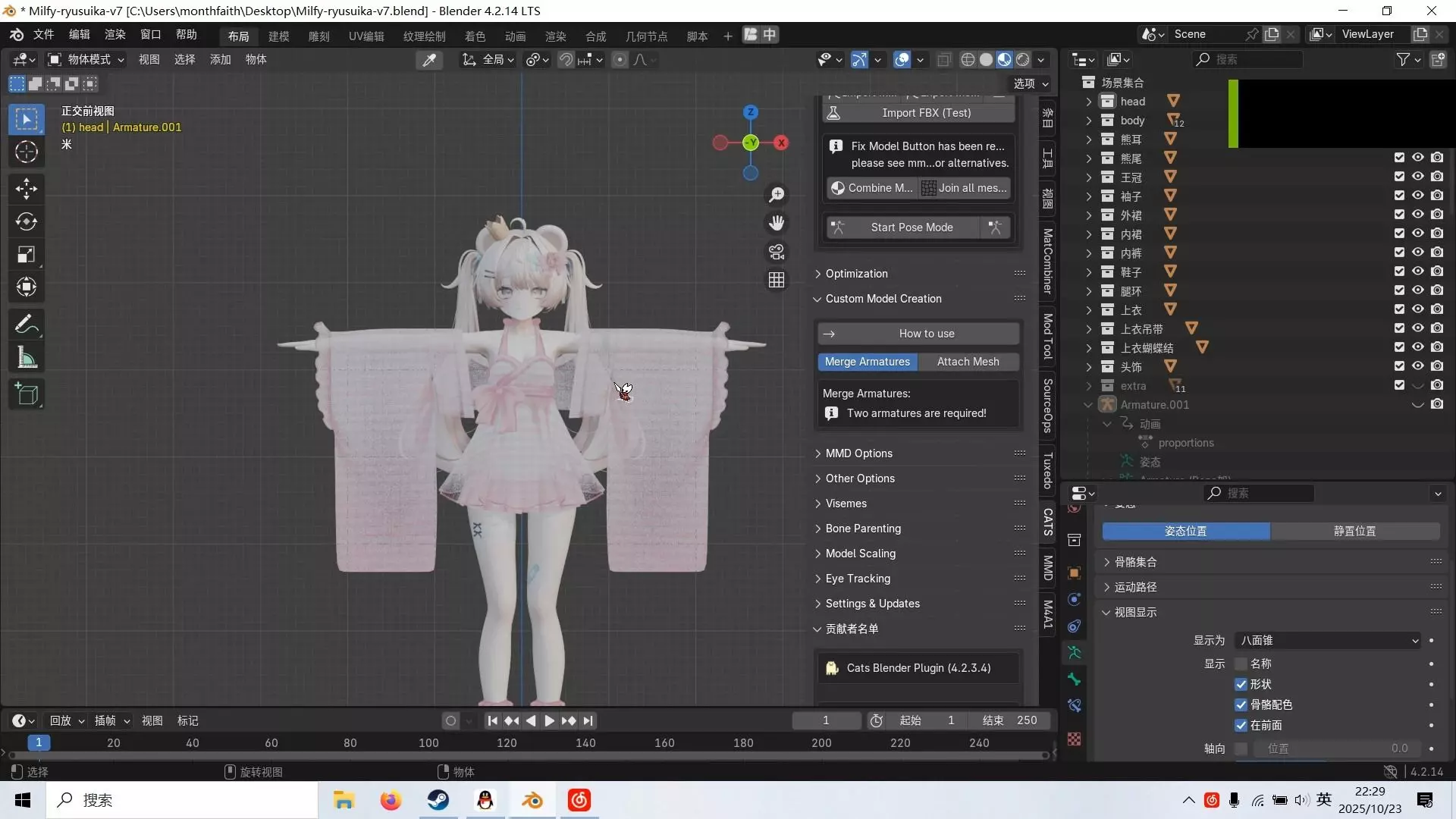The width and height of the screenshot is (1456, 819).
Task: Uncheck the 形状 display checkbox
Action: click(1241, 685)
